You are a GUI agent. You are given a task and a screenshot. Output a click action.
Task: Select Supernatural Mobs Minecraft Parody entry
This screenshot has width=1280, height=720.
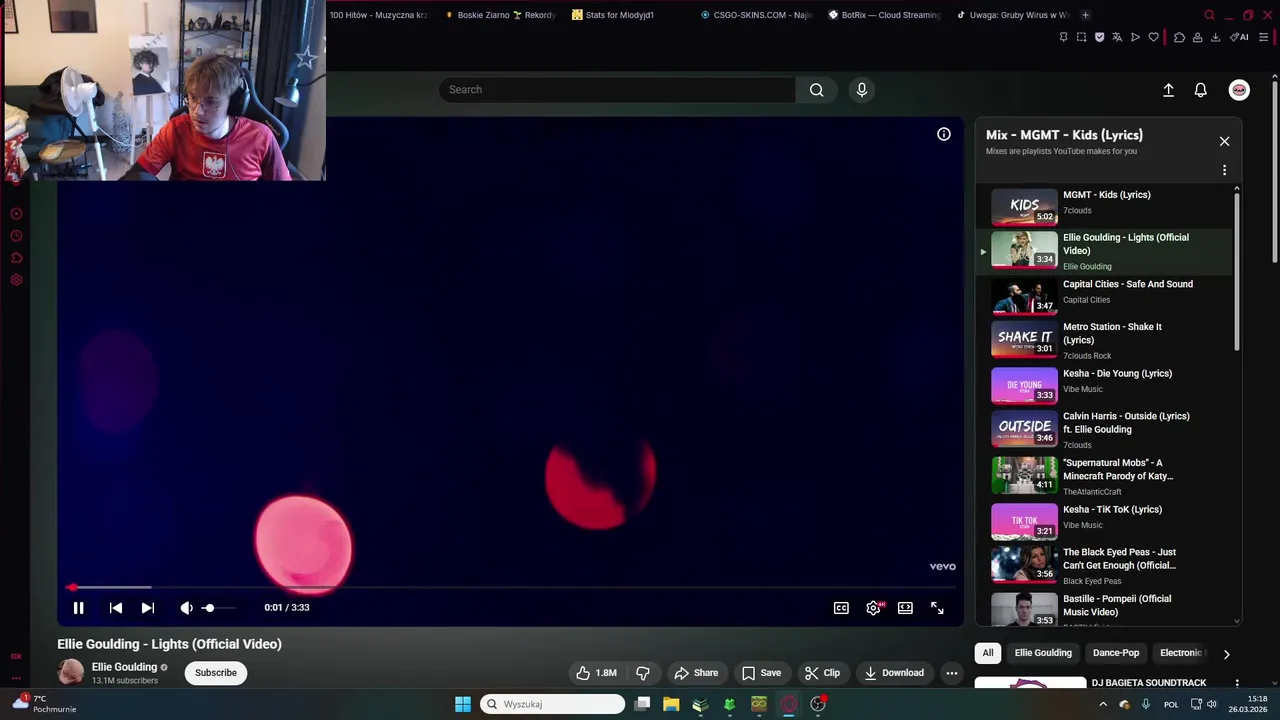click(1105, 476)
